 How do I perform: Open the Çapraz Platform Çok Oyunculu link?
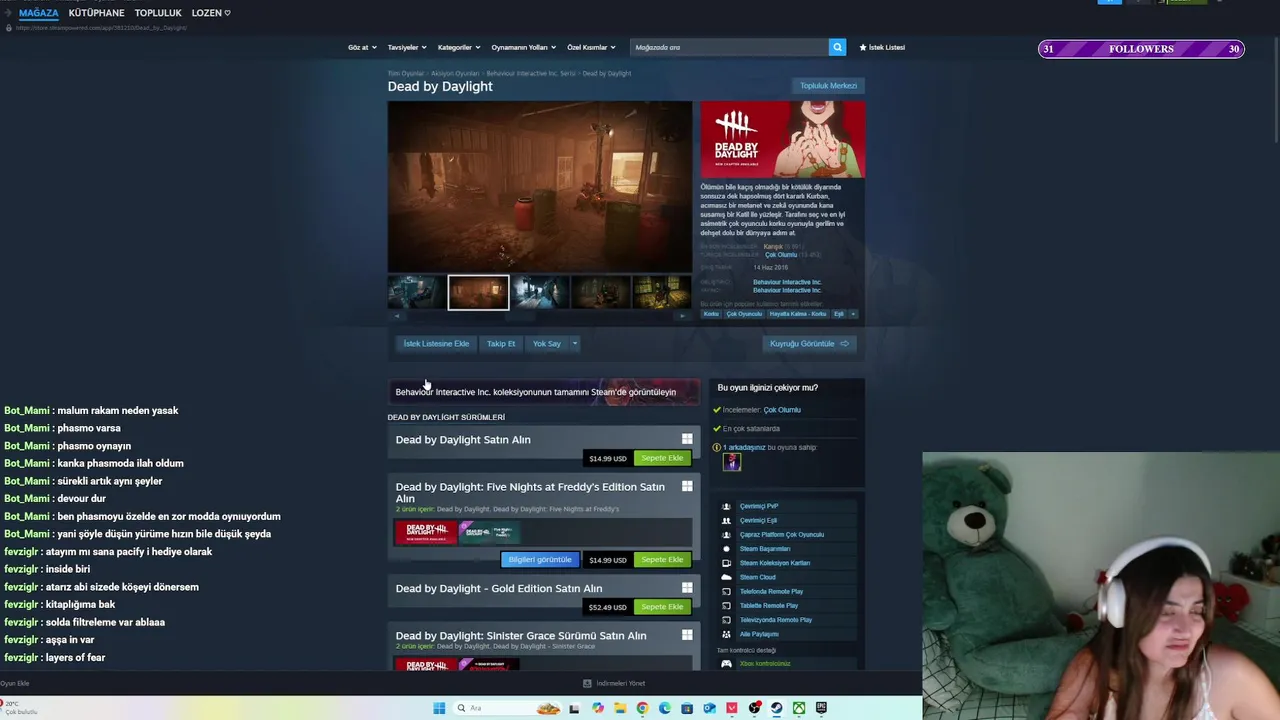[782, 534]
